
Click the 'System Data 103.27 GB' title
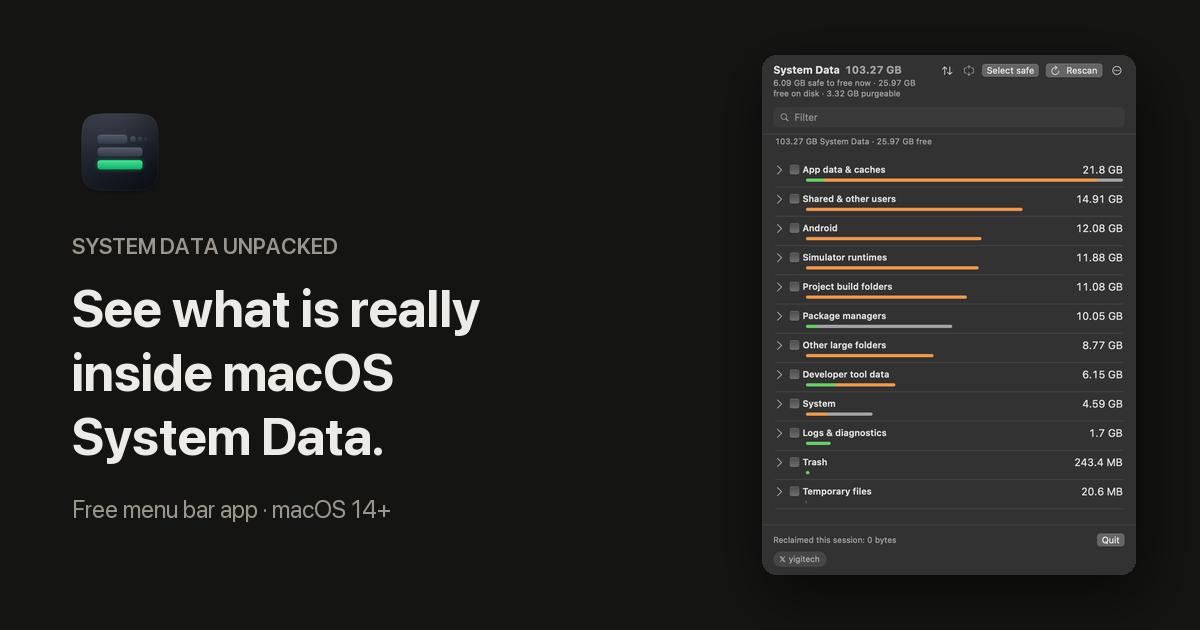point(838,70)
